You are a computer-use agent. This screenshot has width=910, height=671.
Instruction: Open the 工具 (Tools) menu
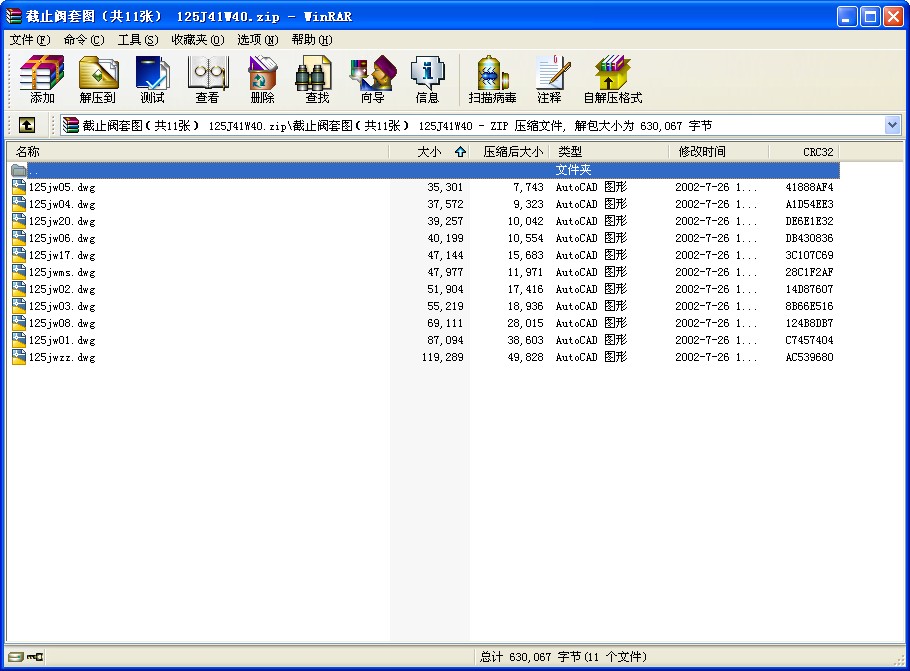[x=137, y=40]
